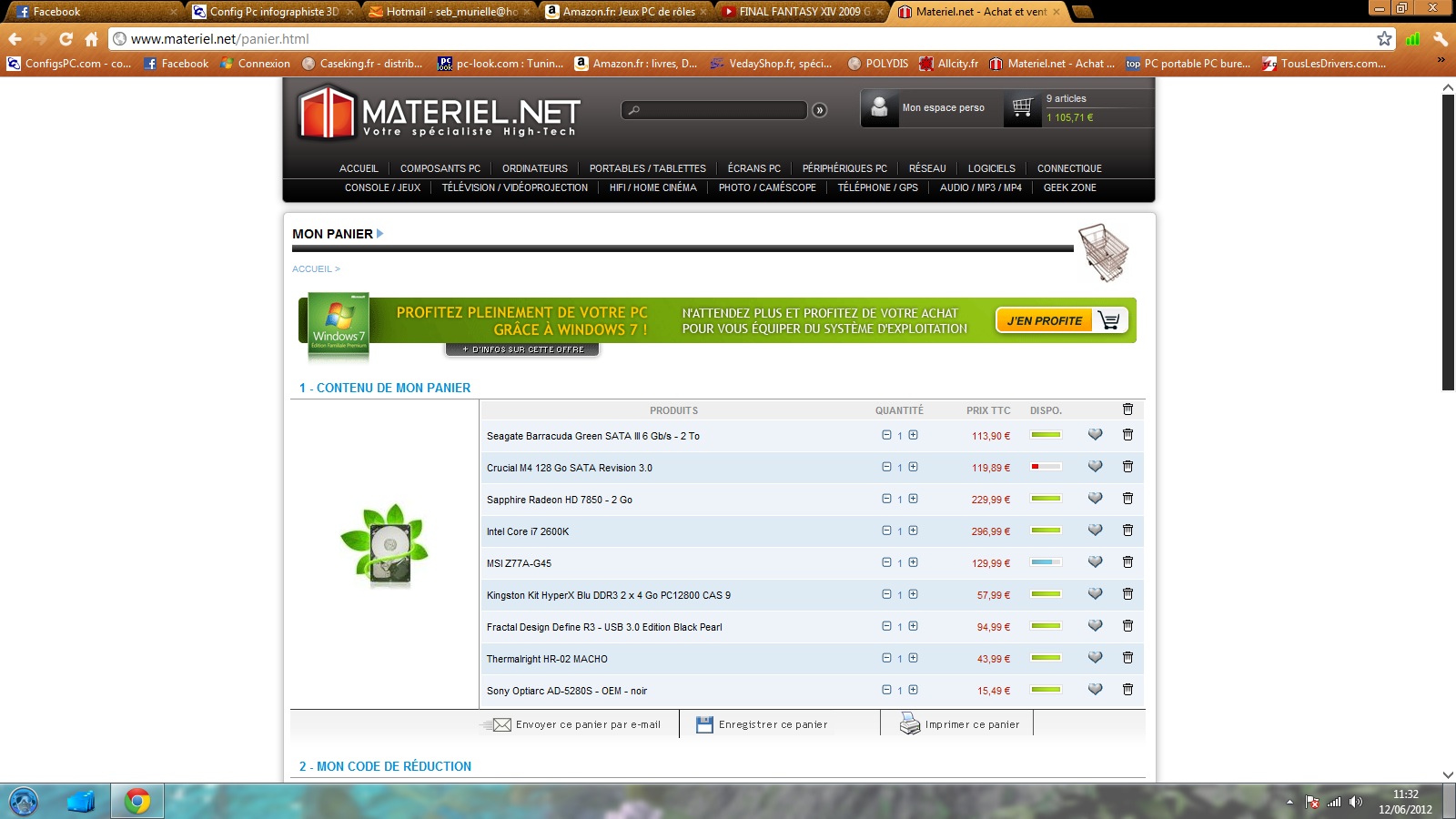1456x819 pixels.
Task: Open the COMPOSANTS PC menu
Action: [x=440, y=168]
